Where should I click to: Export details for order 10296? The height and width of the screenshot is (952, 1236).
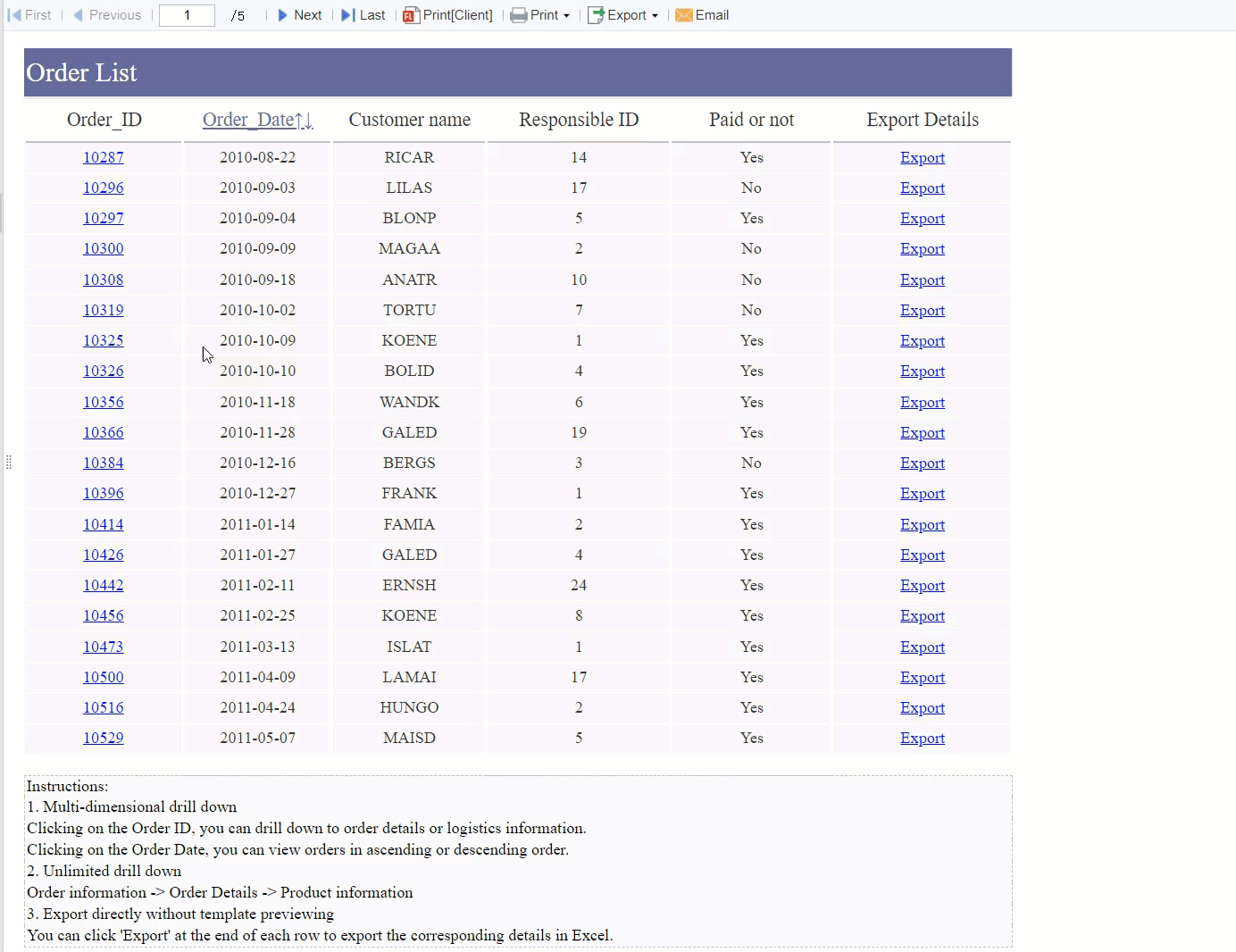click(922, 188)
